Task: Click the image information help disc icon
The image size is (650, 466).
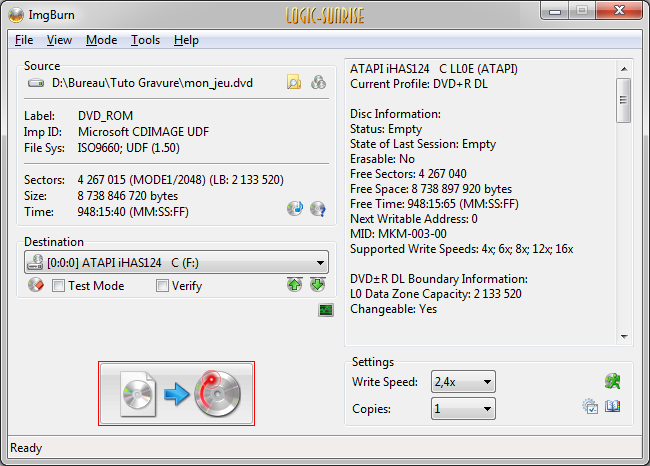Action: pos(318,209)
